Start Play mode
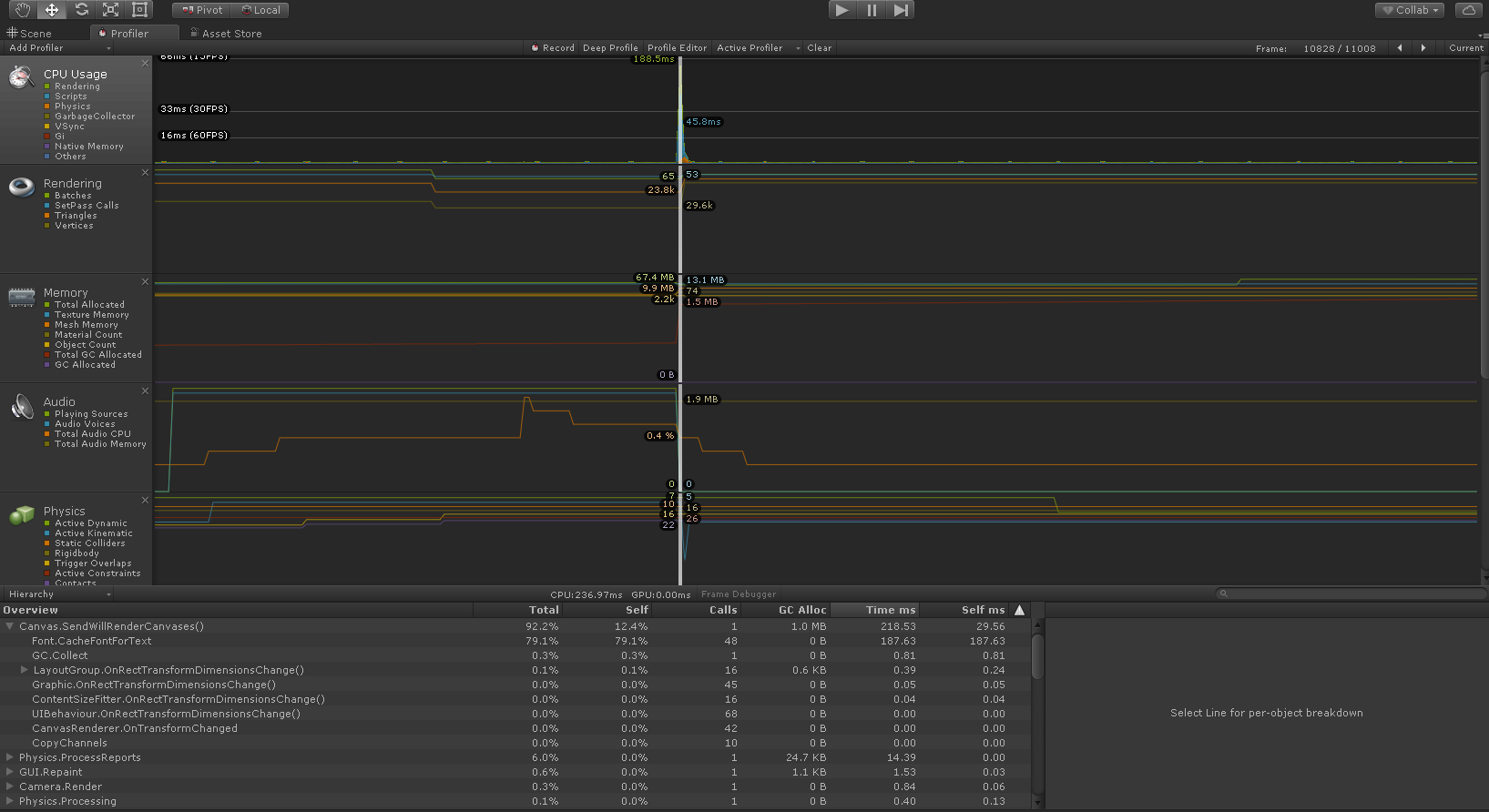1489x812 pixels. (842, 10)
